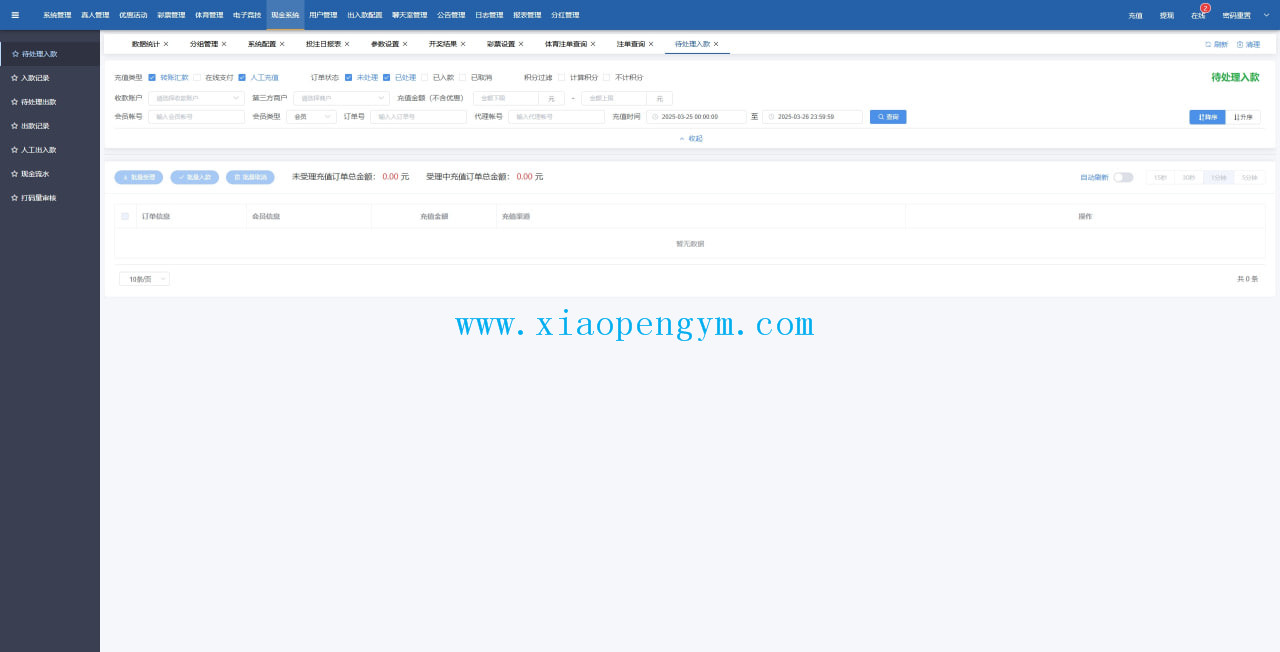
Task: Click the 订单号 input field
Action: coord(418,117)
